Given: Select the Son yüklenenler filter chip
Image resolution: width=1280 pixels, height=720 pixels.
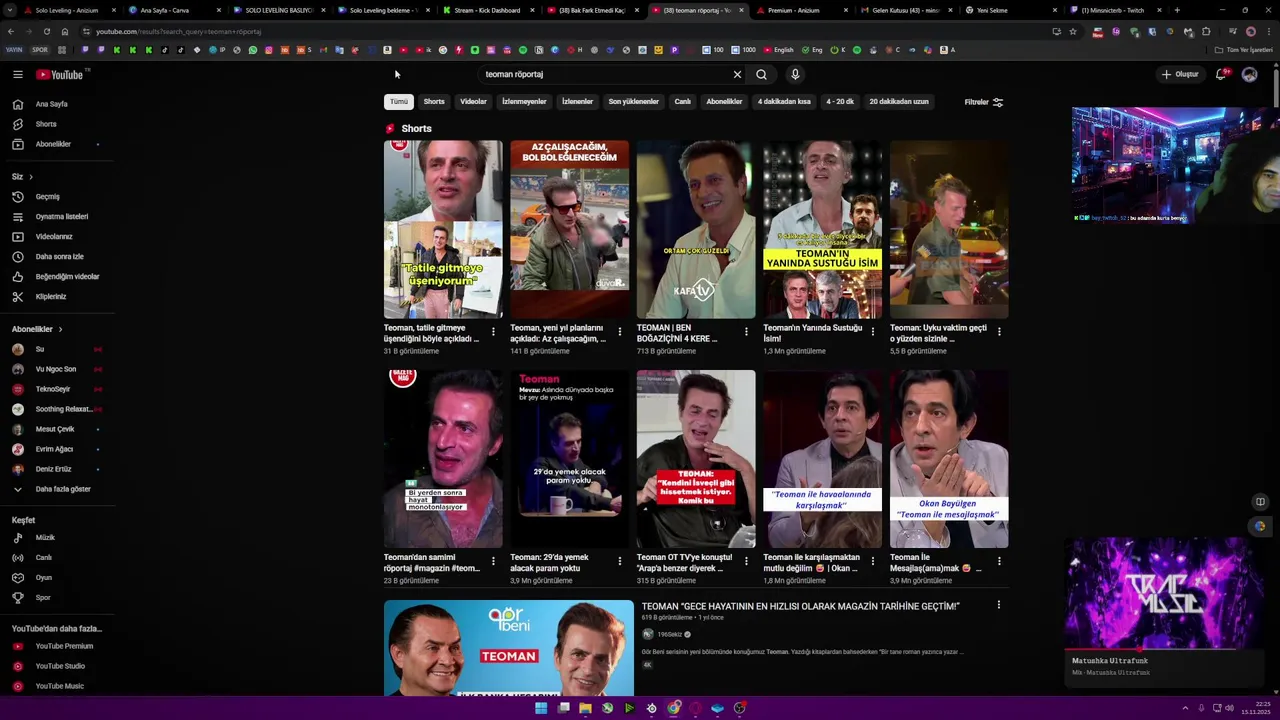Looking at the screenshot, I should [x=634, y=102].
